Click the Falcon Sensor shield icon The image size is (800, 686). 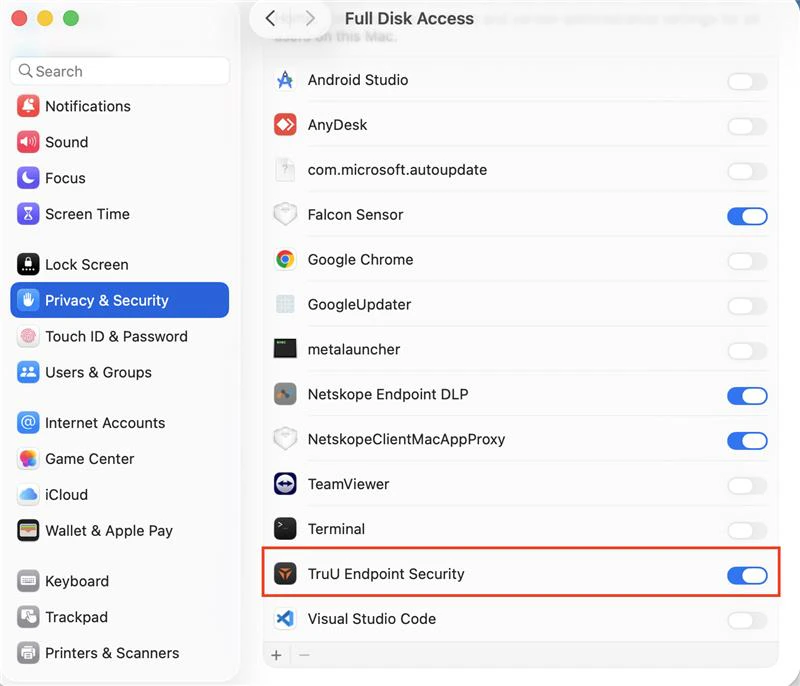click(x=285, y=215)
